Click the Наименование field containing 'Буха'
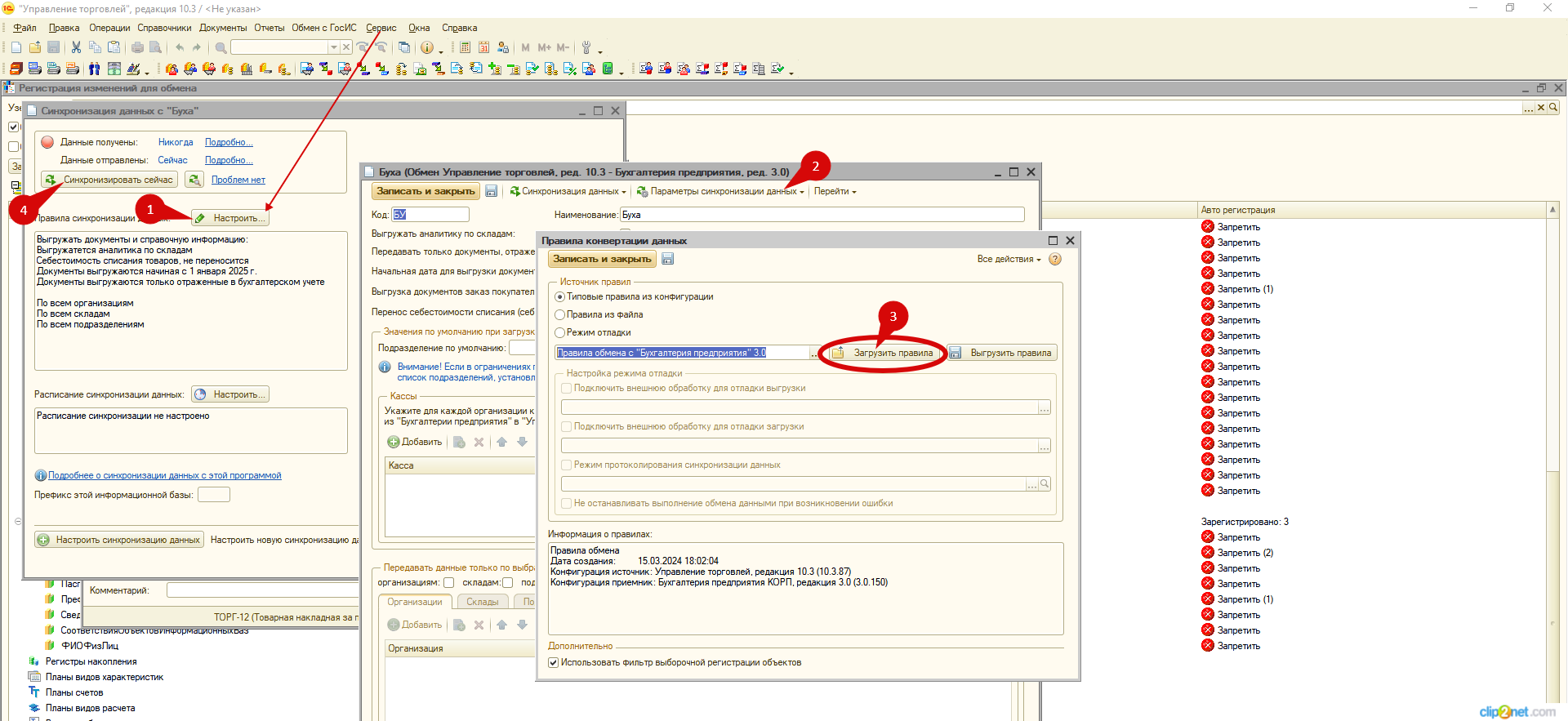 coord(822,215)
